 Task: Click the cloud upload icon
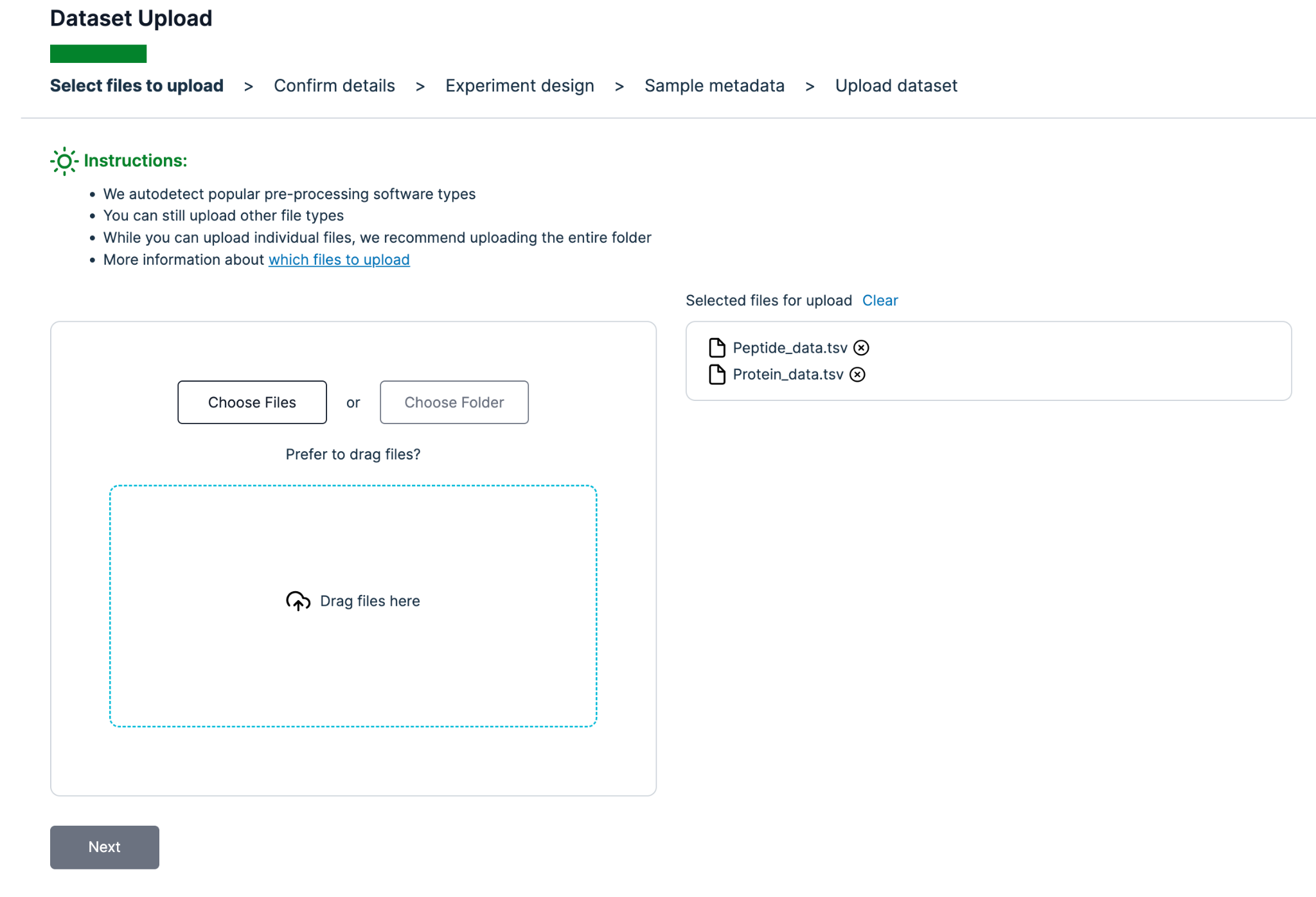click(x=298, y=601)
